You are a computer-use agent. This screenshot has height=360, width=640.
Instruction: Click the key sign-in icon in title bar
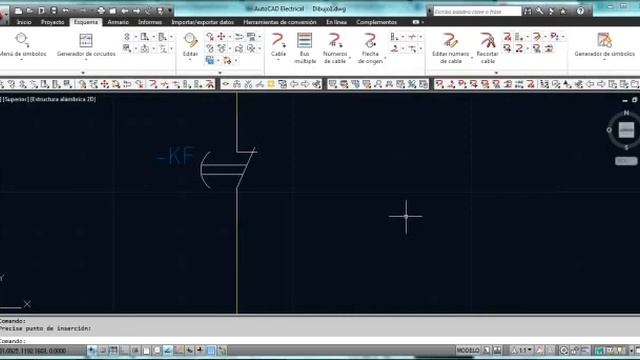540,11
